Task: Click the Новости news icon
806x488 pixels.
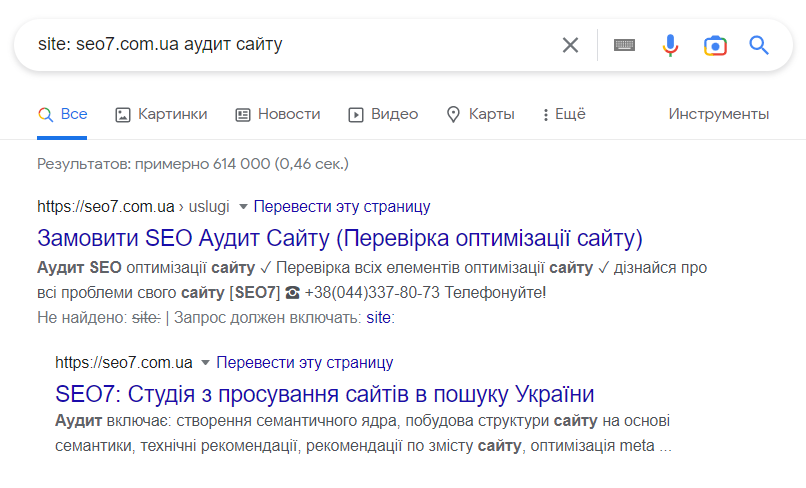Action: point(243,114)
